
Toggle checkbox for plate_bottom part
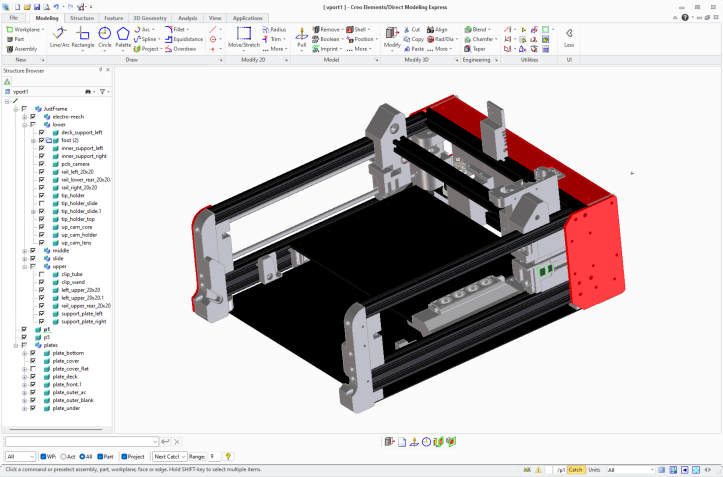[x=33, y=353]
